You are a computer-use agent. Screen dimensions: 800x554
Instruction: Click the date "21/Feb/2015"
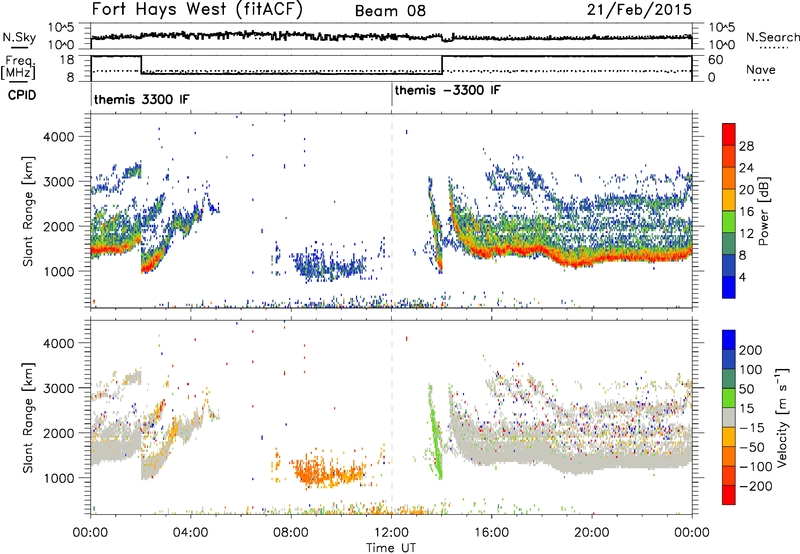coord(639,9)
